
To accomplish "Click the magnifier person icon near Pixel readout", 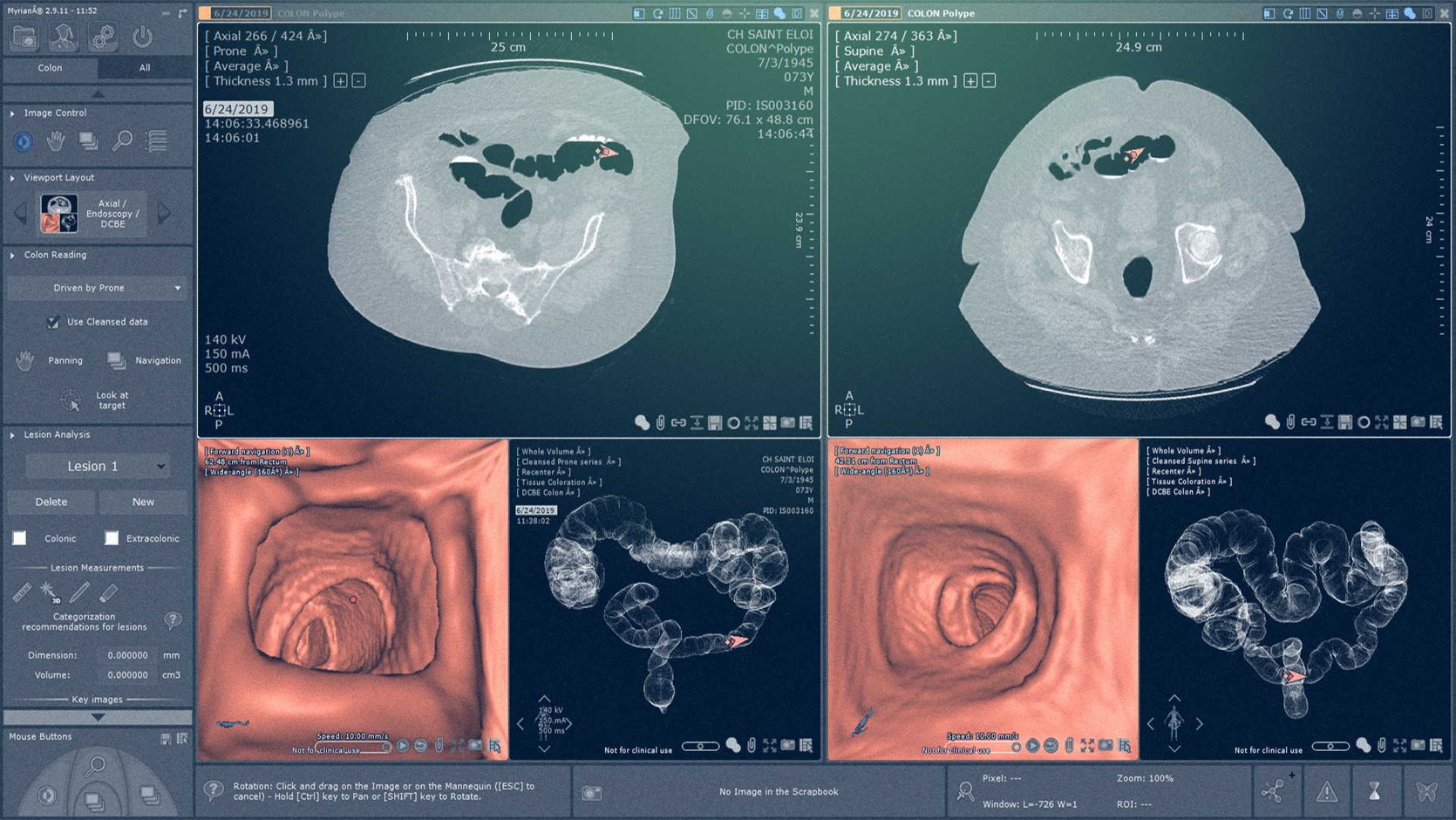I will (965, 791).
